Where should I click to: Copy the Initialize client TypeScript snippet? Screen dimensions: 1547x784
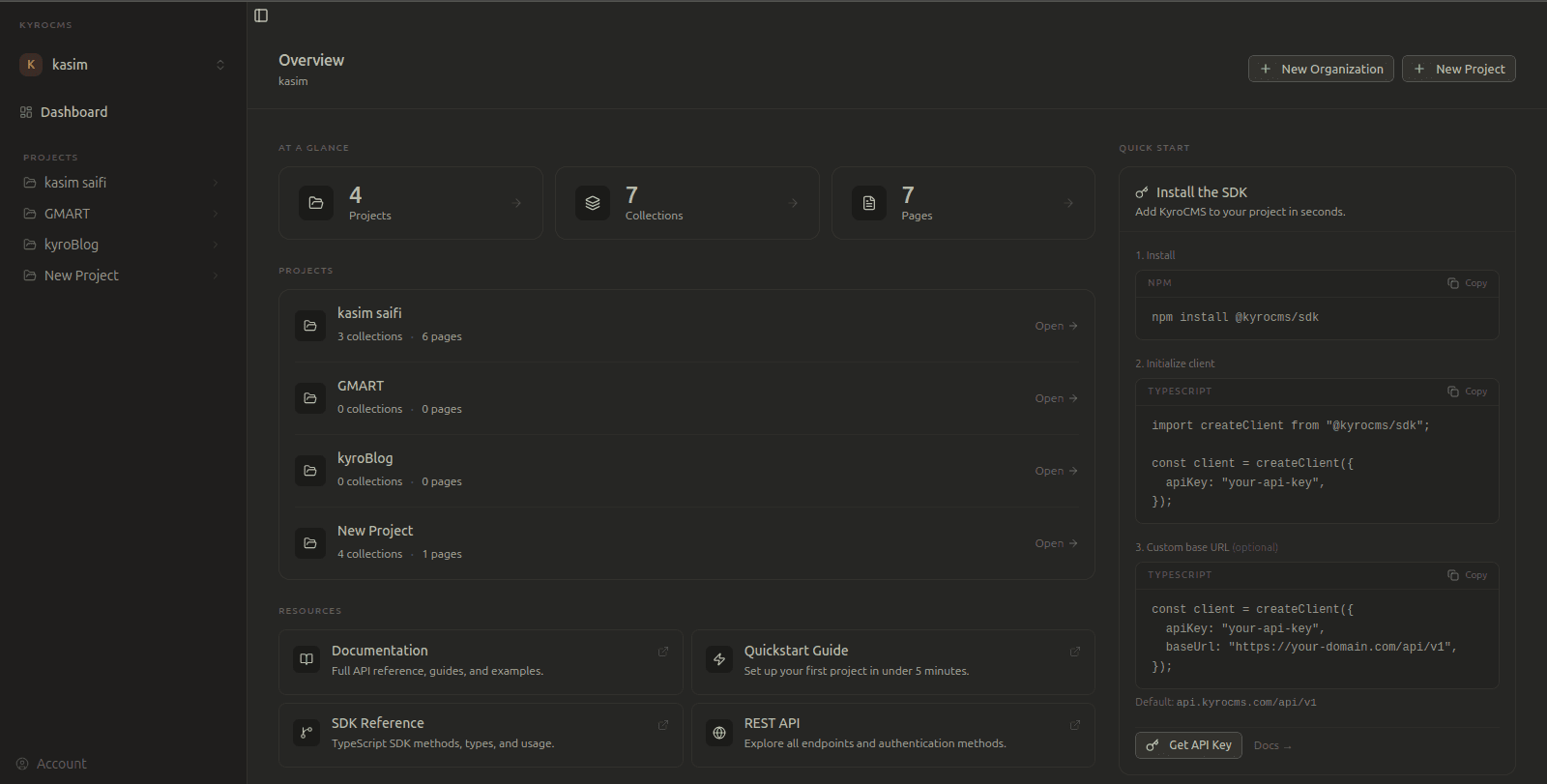coord(1467,392)
